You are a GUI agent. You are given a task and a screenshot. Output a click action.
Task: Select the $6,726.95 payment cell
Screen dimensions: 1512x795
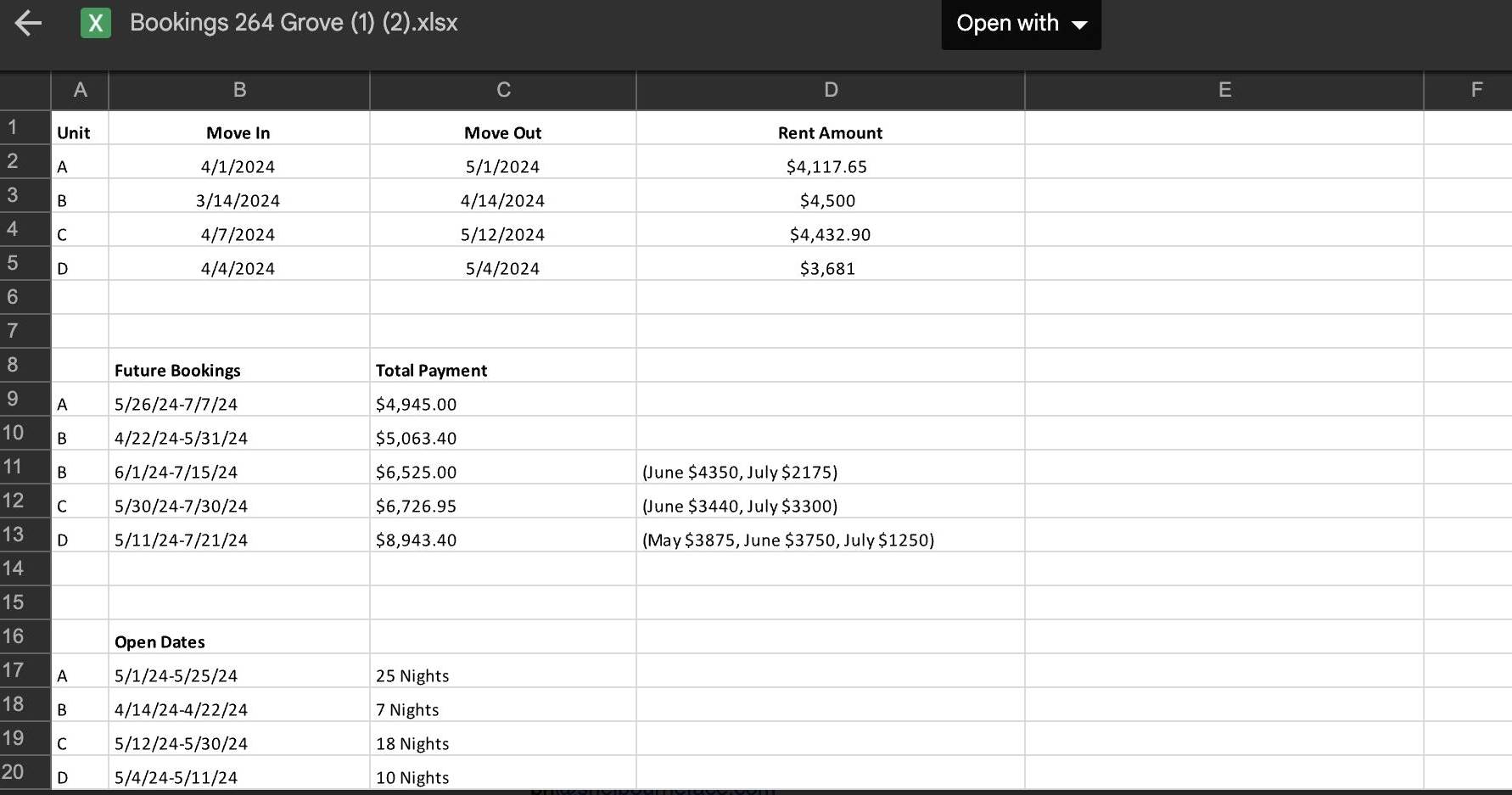(503, 501)
